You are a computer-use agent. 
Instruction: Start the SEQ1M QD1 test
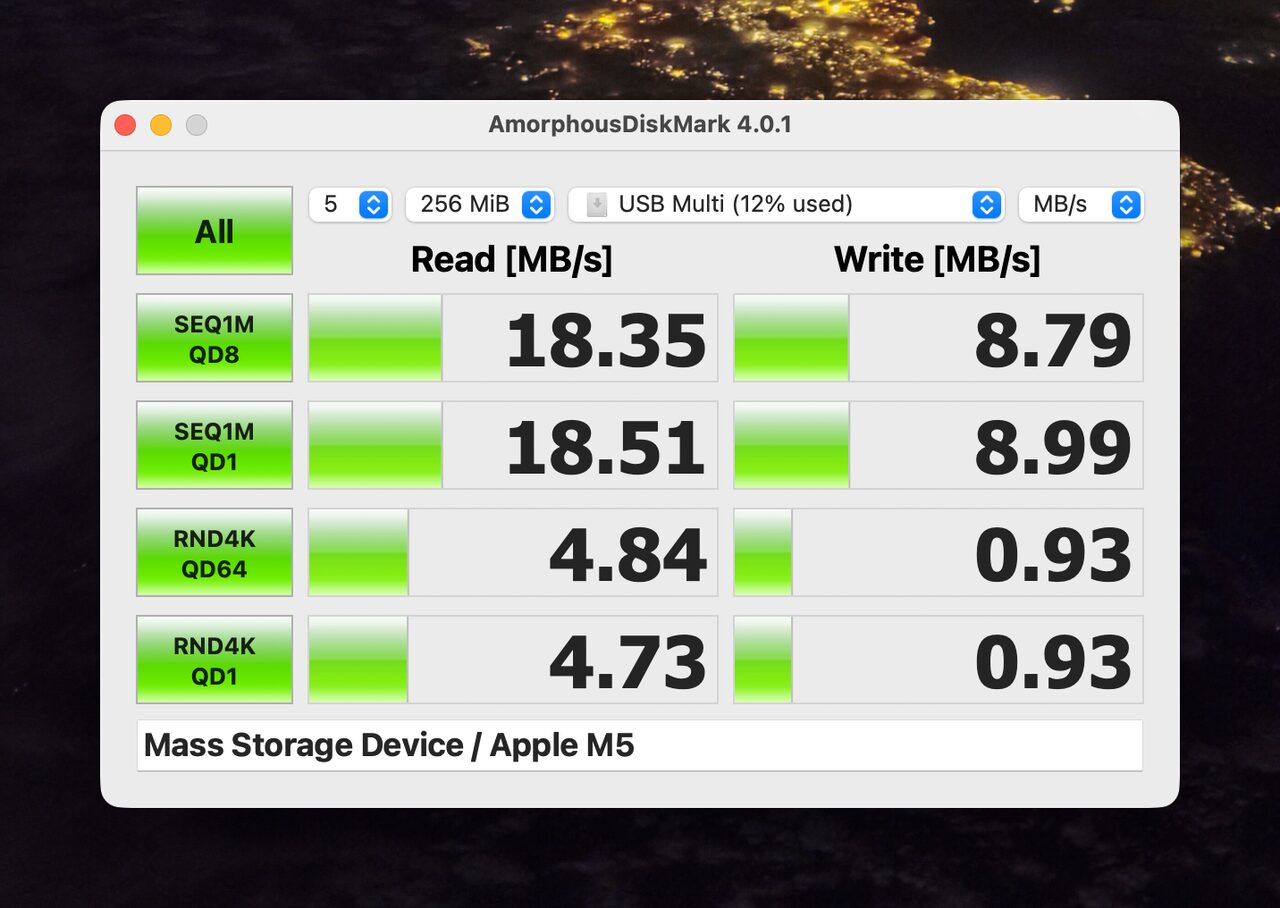[x=214, y=445]
